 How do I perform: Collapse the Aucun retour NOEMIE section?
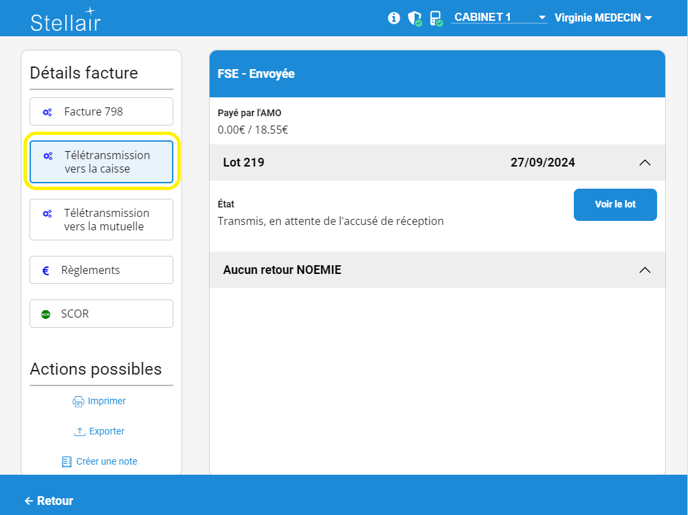tap(644, 270)
